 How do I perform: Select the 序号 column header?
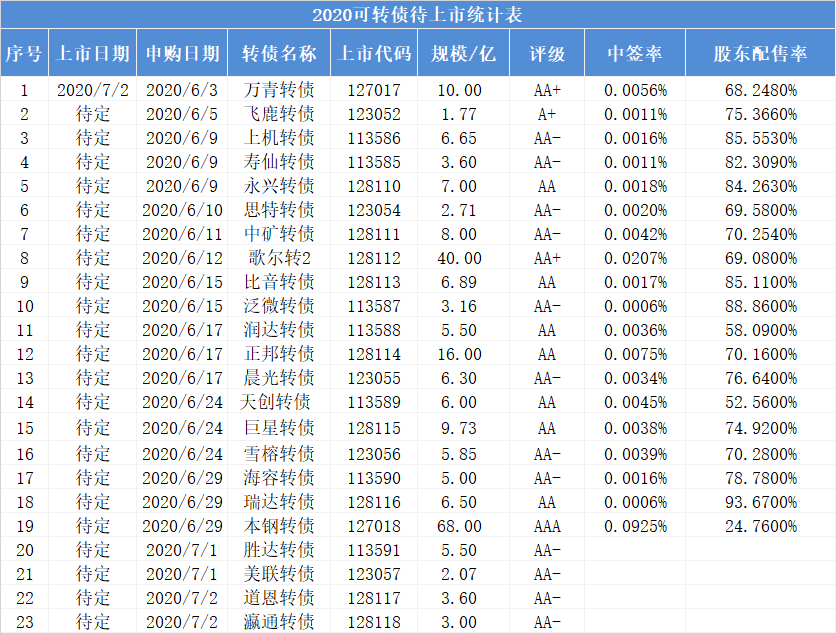[24, 53]
